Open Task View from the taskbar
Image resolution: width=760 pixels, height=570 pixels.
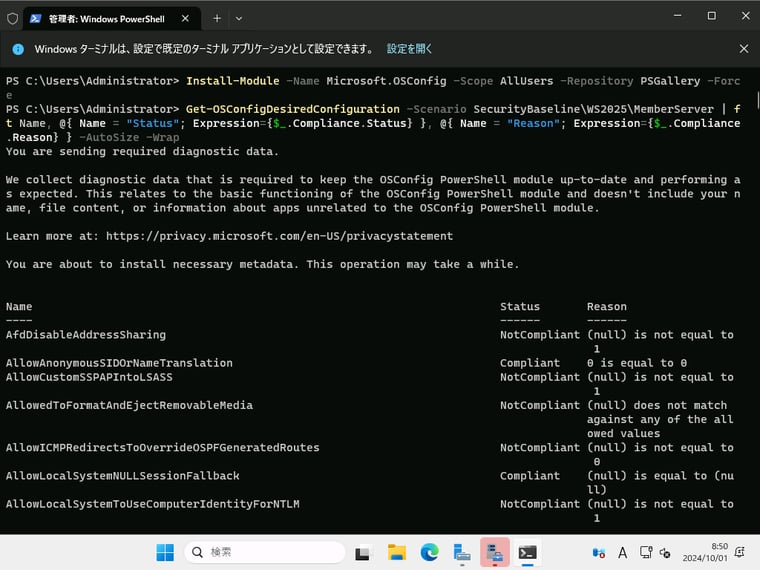[362, 553]
